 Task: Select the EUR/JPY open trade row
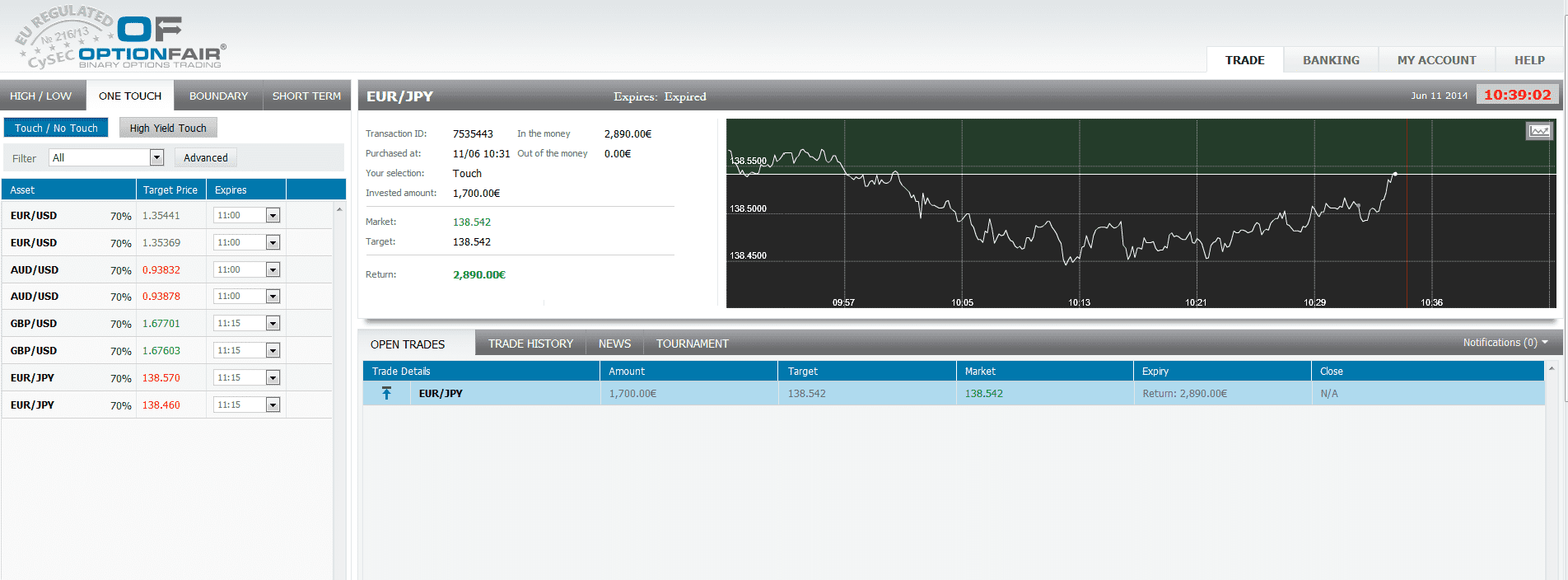click(954, 393)
